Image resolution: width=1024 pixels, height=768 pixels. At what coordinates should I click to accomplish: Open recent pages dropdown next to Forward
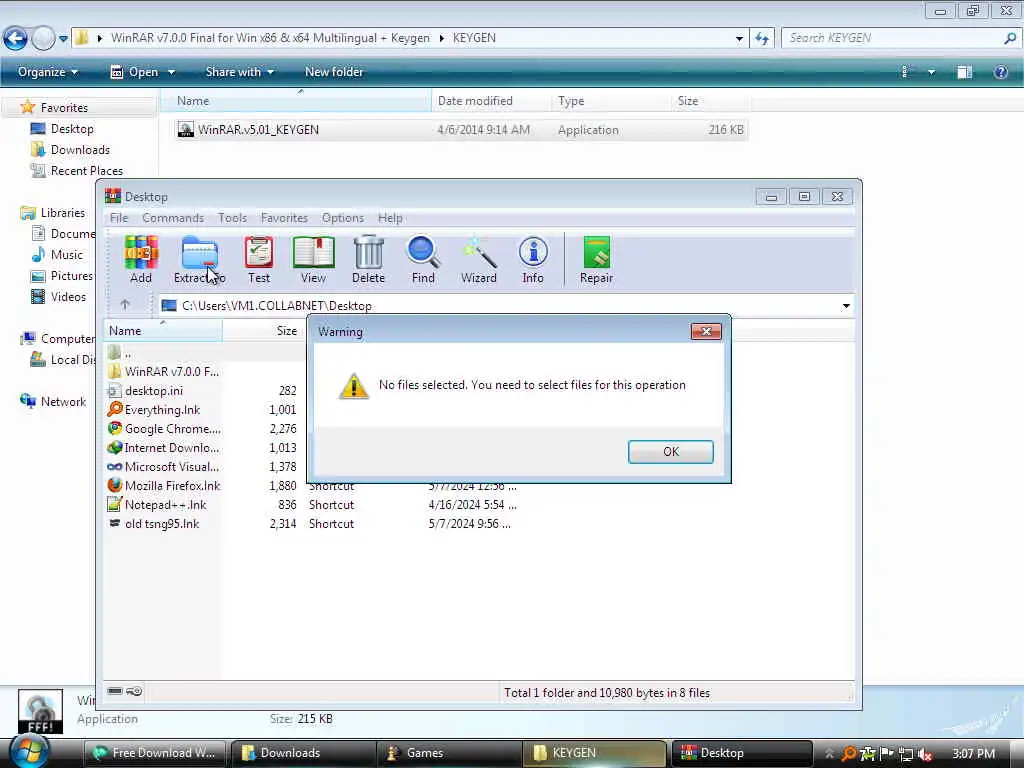coord(63,39)
